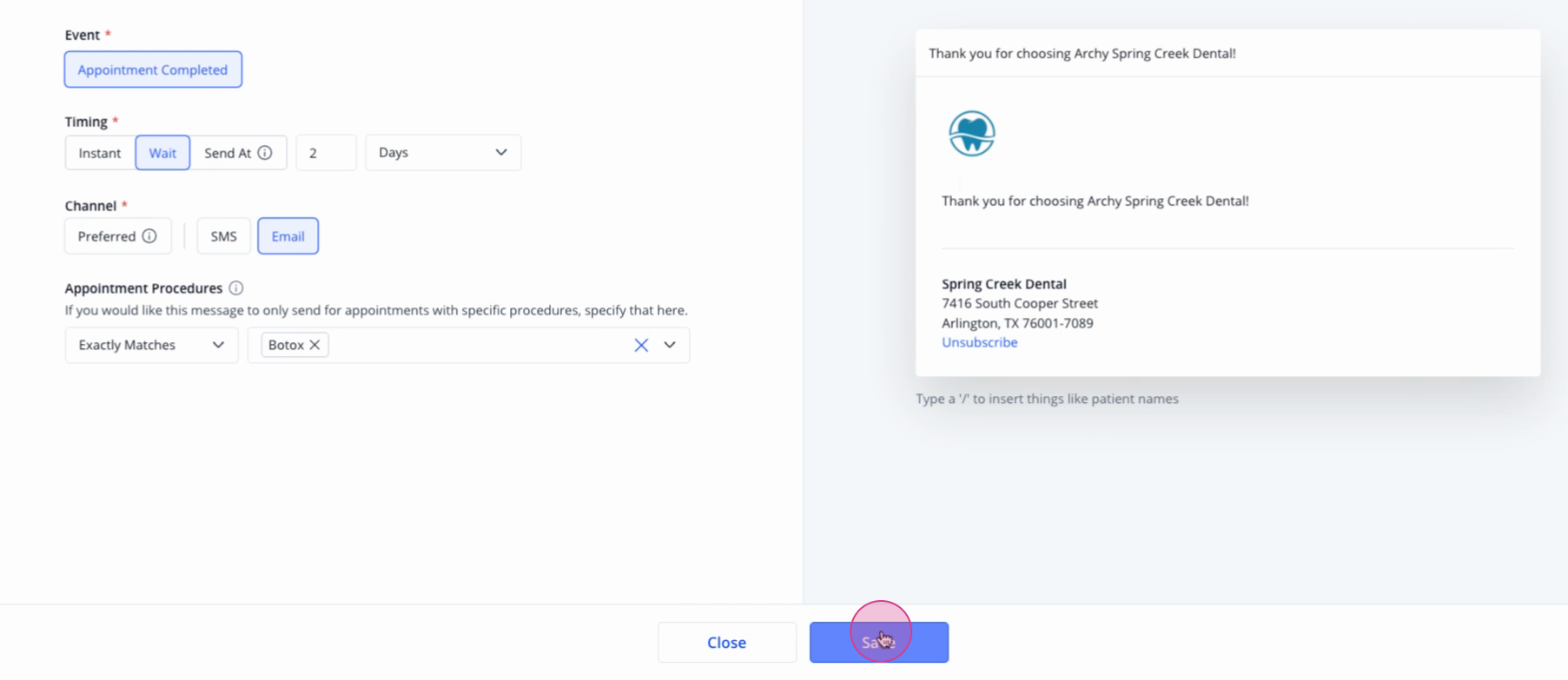This screenshot has width=1568, height=680.
Task: Click the Appointment Procedures heading
Action: [143, 288]
